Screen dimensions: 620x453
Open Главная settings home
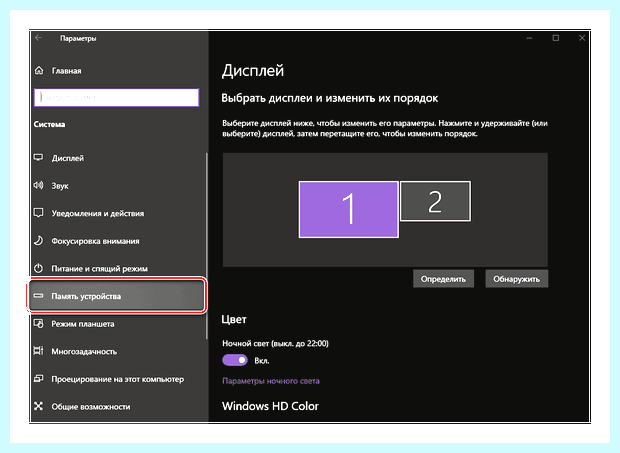pyautogui.click(x=66, y=71)
